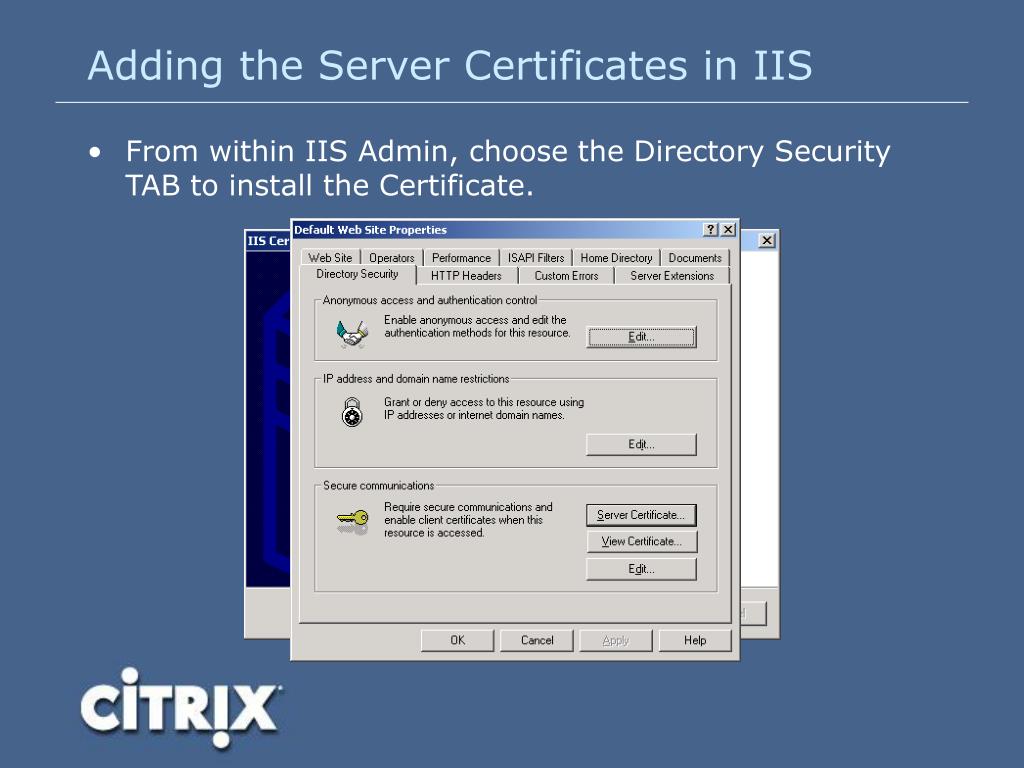Open the HTTP Headers tab
The width and height of the screenshot is (1024, 768).
[x=466, y=276]
